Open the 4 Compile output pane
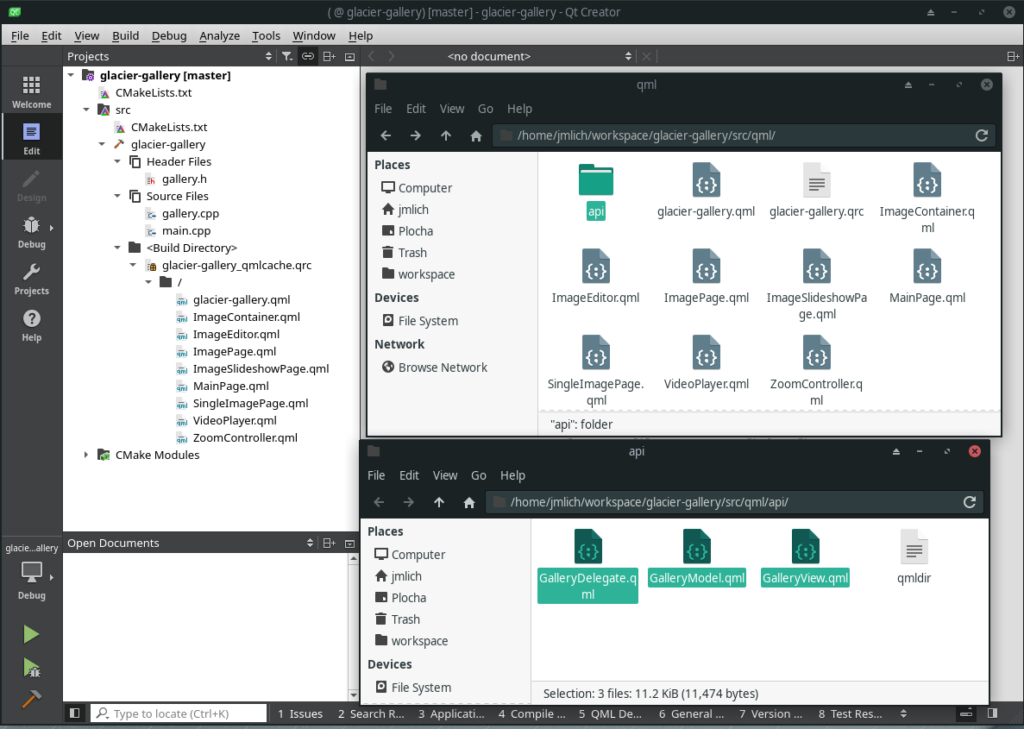Image resolution: width=1024 pixels, height=729 pixels. pyautogui.click(x=532, y=713)
